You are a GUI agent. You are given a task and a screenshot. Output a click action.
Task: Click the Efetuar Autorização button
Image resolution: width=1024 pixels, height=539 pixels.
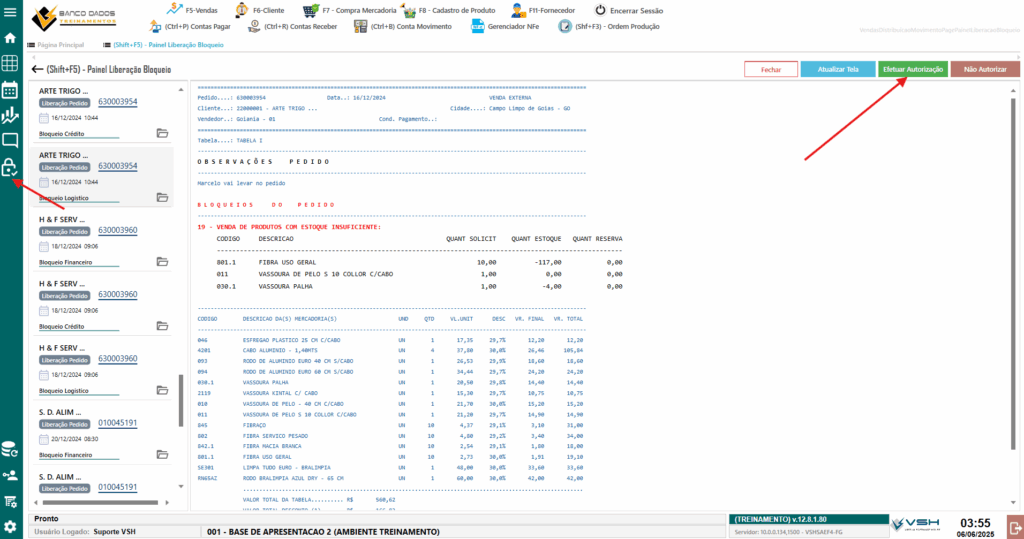[912, 70]
